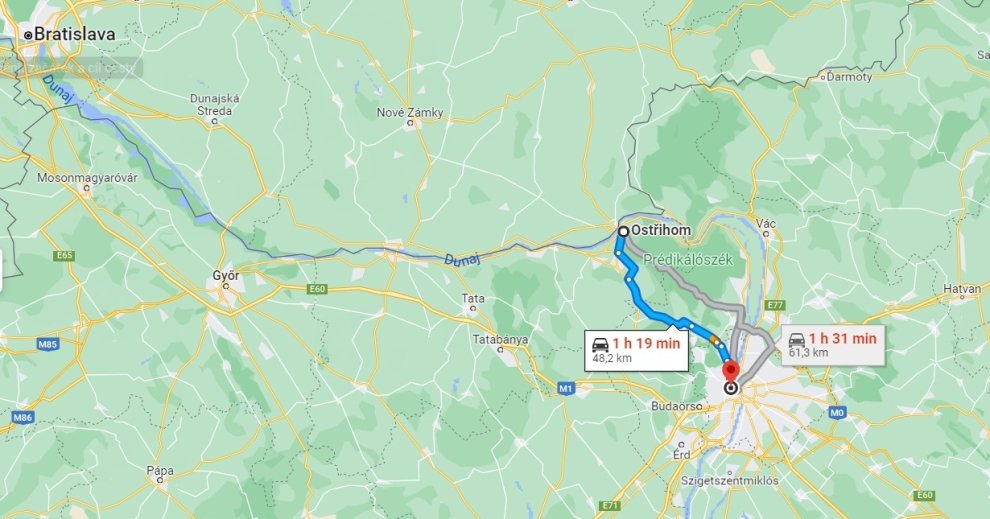The height and width of the screenshot is (519, 990).
Task: Click the Ostřihom origin marker circle
Action: tap(623, 232)
